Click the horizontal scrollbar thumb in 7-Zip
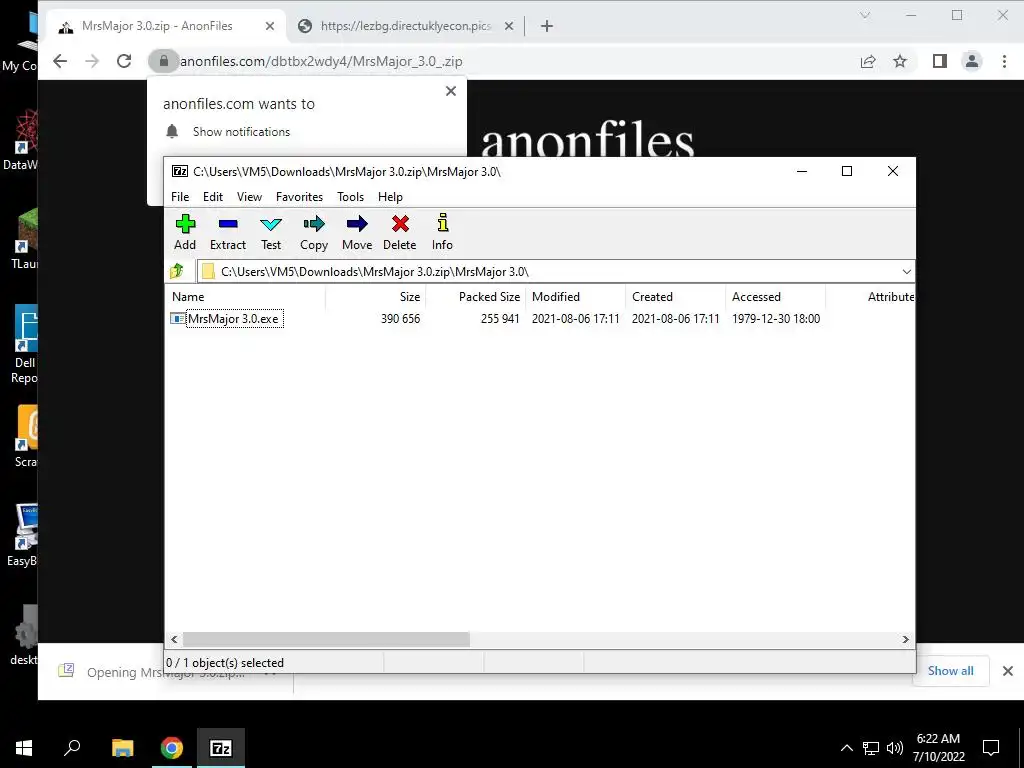This screenshot has width=1024, height=768. coord(326,639)
